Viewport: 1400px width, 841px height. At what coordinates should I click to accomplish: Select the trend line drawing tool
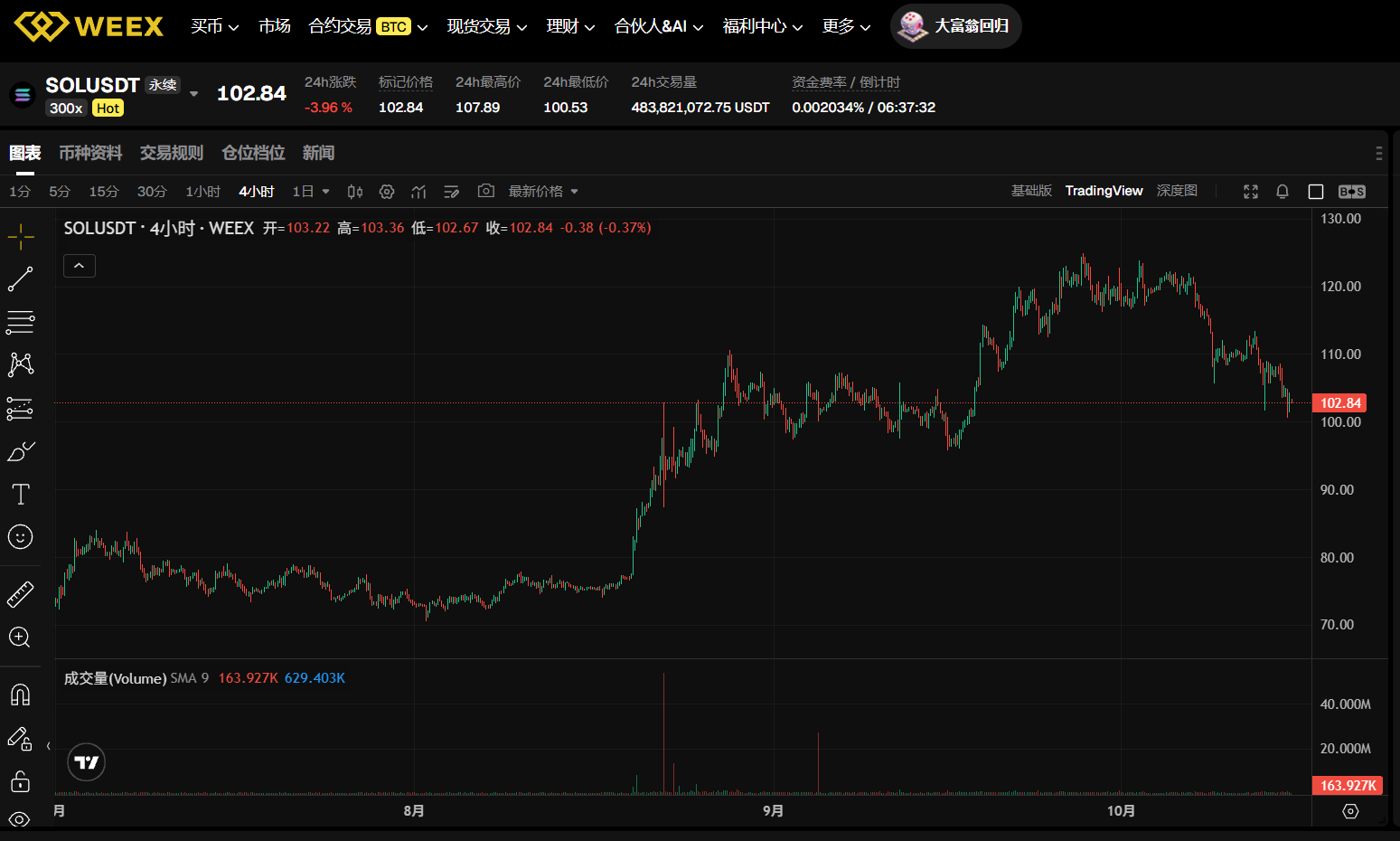pyautogui.click(x=21, y=279)
